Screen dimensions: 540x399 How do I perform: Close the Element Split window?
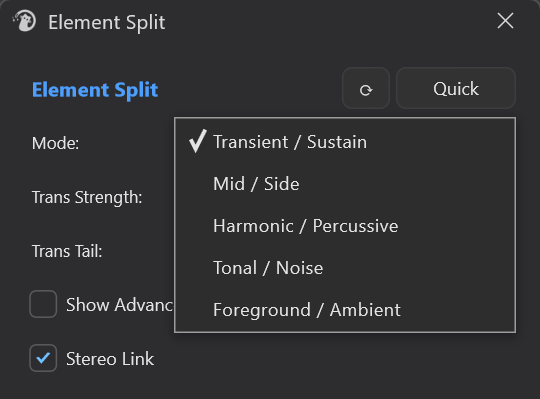(x=505, y=21)
